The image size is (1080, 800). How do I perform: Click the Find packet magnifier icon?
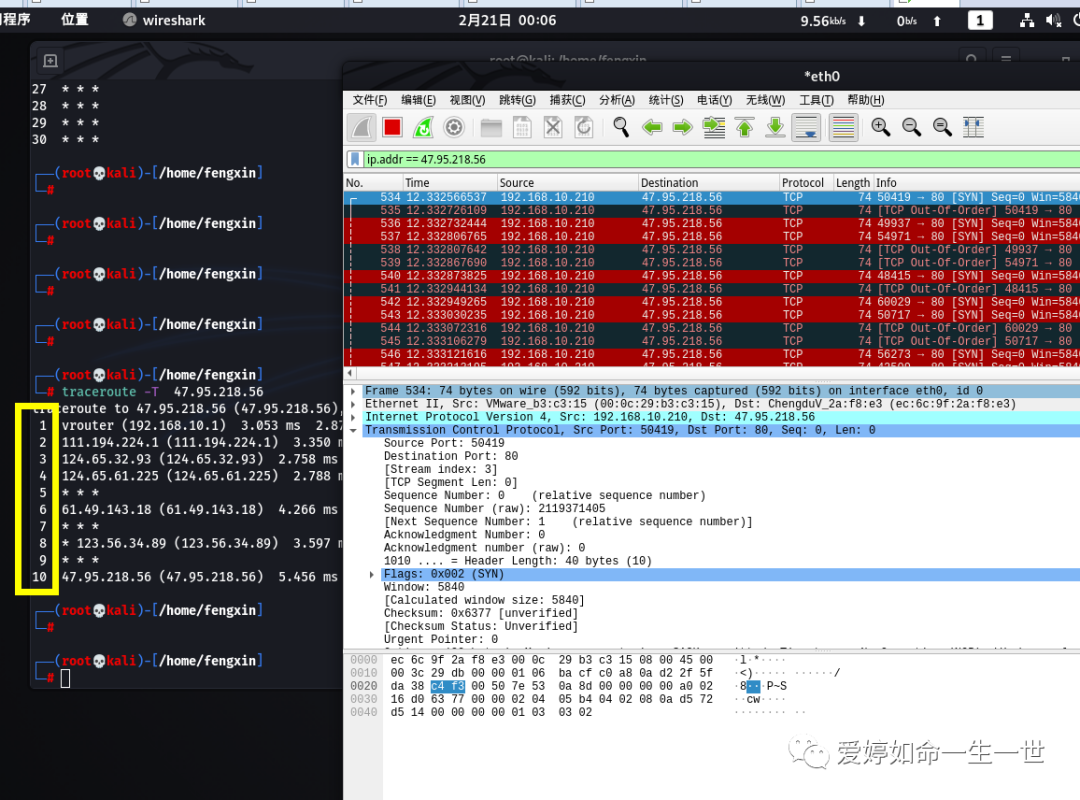coord(621,127)
